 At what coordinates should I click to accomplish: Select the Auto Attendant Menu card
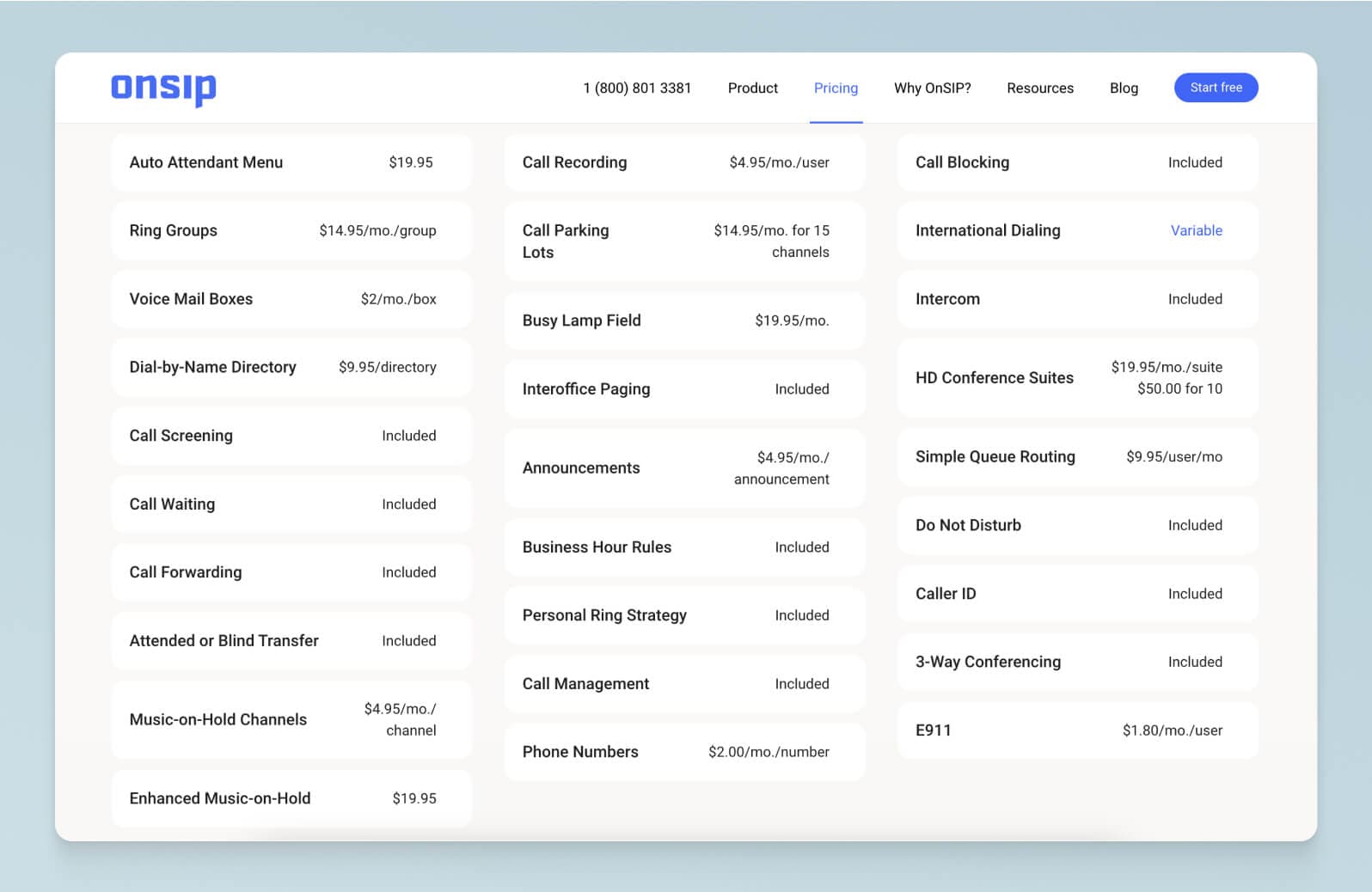(x=291, y=162)
